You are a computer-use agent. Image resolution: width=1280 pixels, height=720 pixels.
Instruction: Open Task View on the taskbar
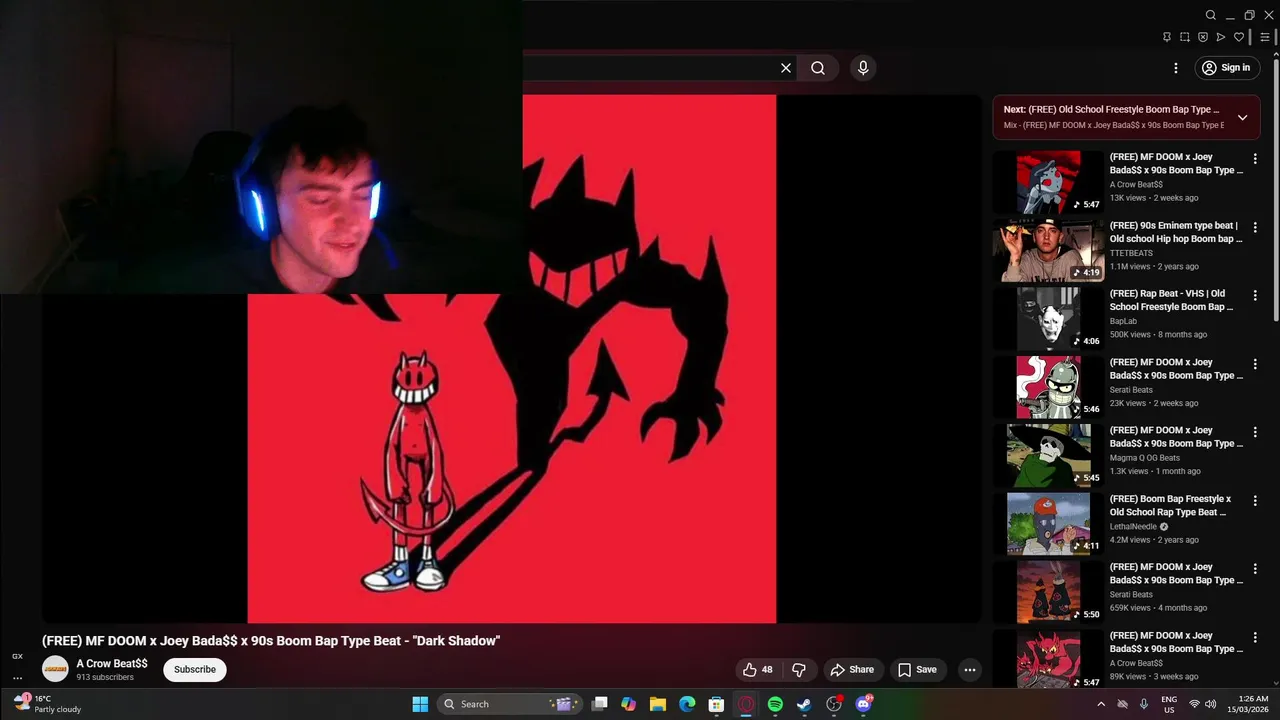pyautogui.click(x=599, y=704)
